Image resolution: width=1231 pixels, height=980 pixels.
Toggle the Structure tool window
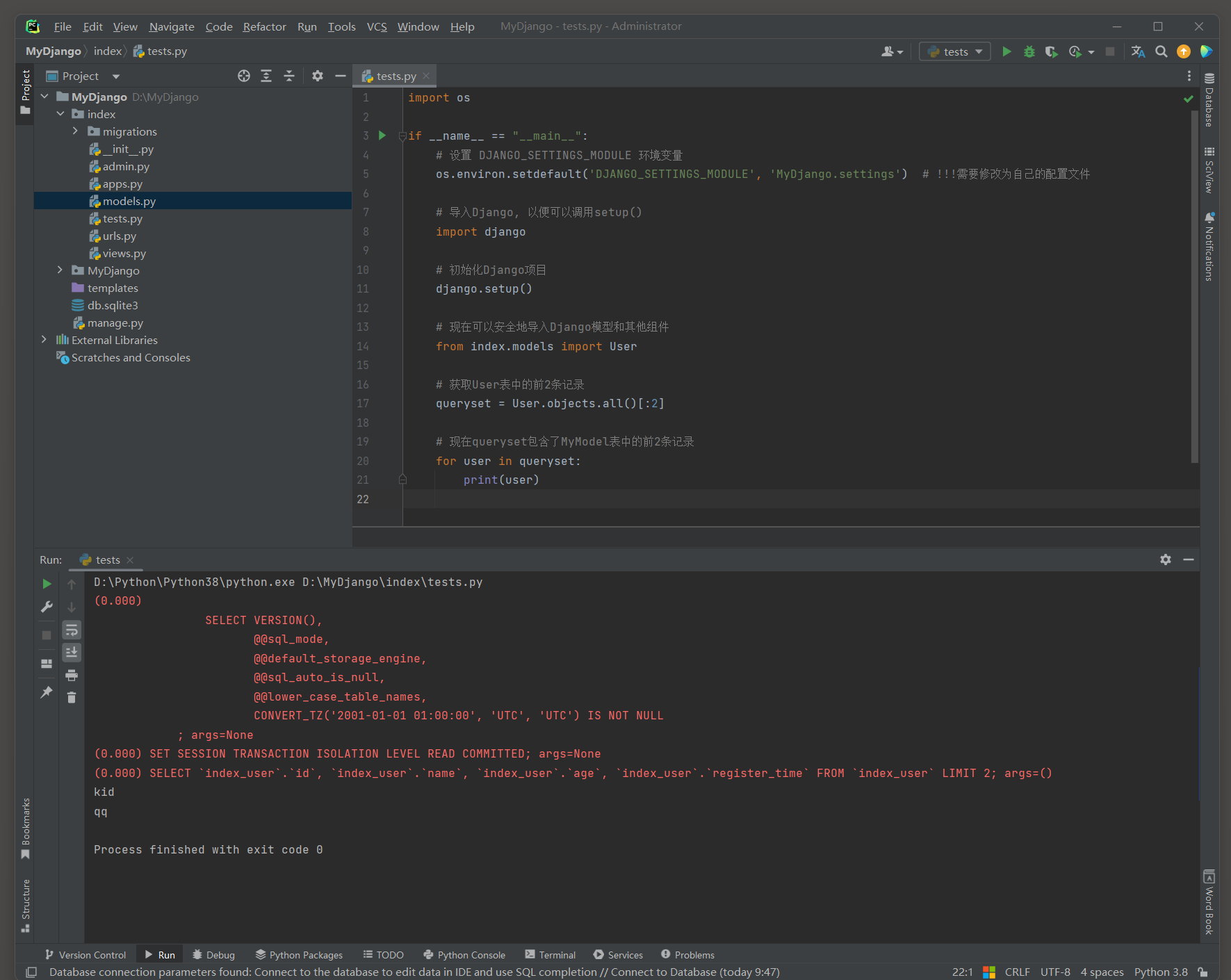click(26, 906)
